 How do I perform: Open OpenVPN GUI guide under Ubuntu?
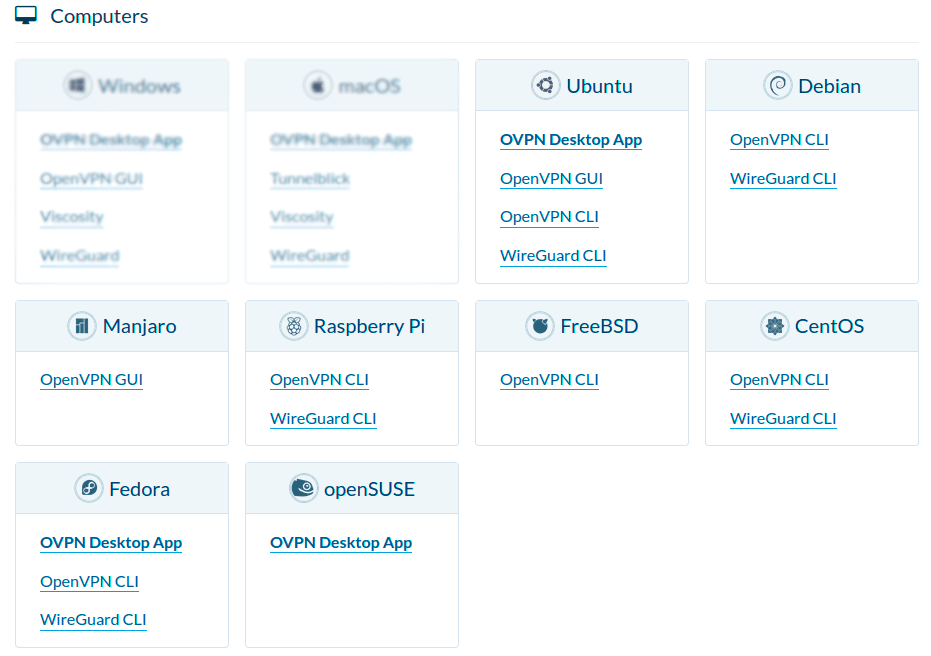coord(551,179)
